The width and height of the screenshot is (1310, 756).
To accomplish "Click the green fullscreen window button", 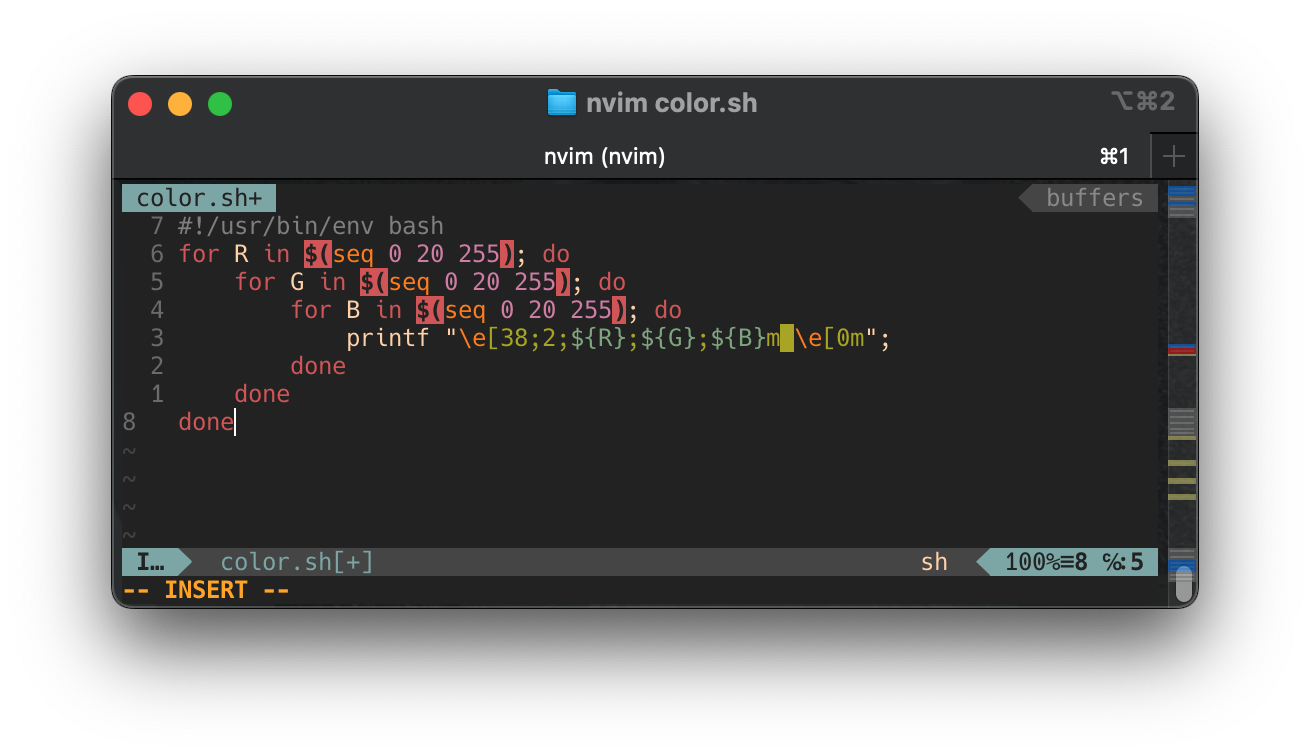I will point(220,104).
